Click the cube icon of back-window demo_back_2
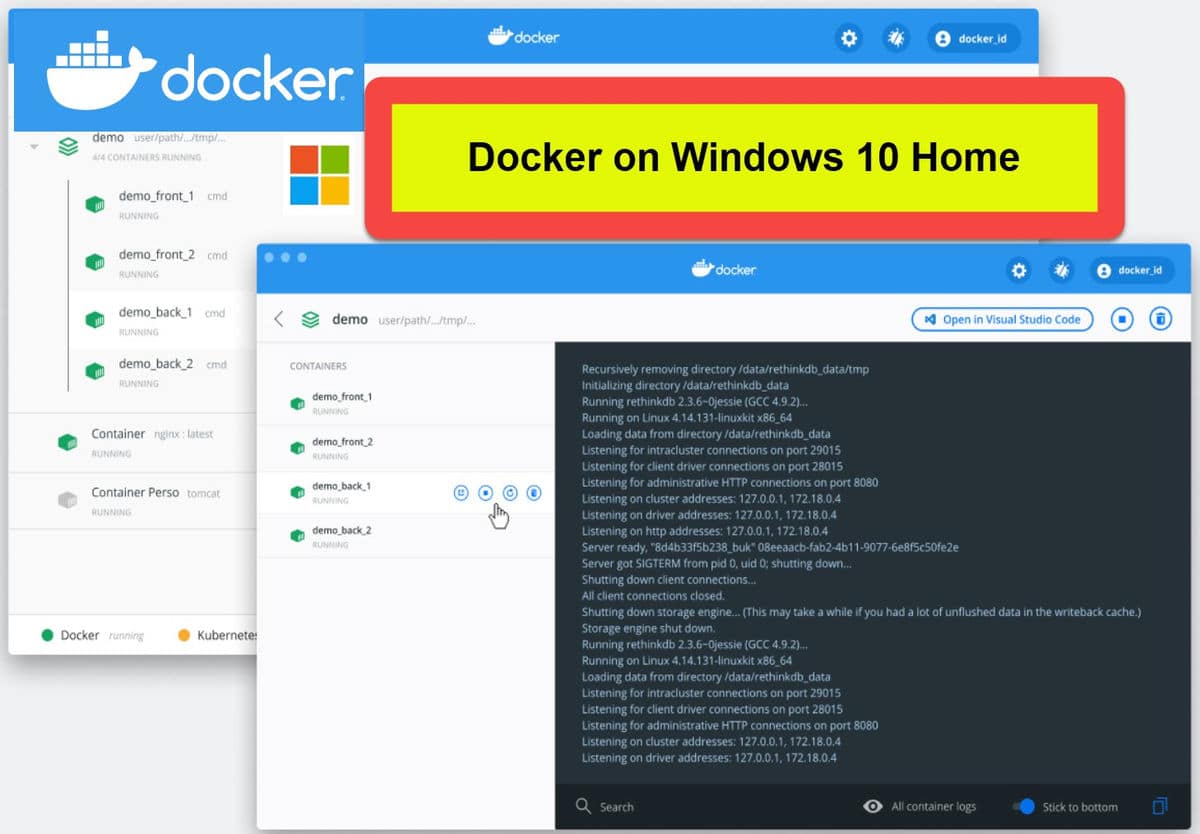Screen dimensions: 1200x834 pos(95,371)
